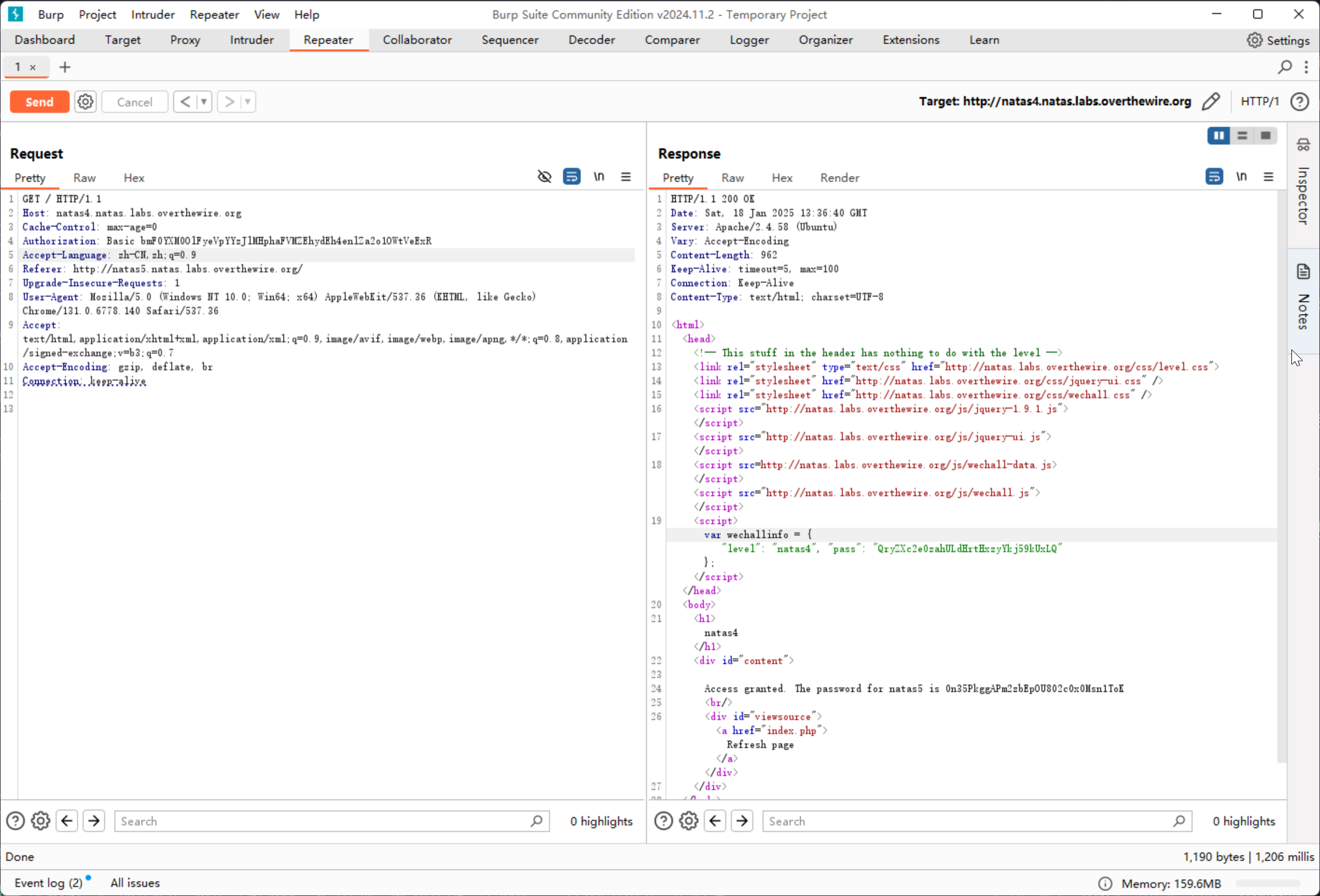Viewport: 1320px width, 896px height.
Task: Toggle word wrap icon in Response panel
Action: 1214,177
